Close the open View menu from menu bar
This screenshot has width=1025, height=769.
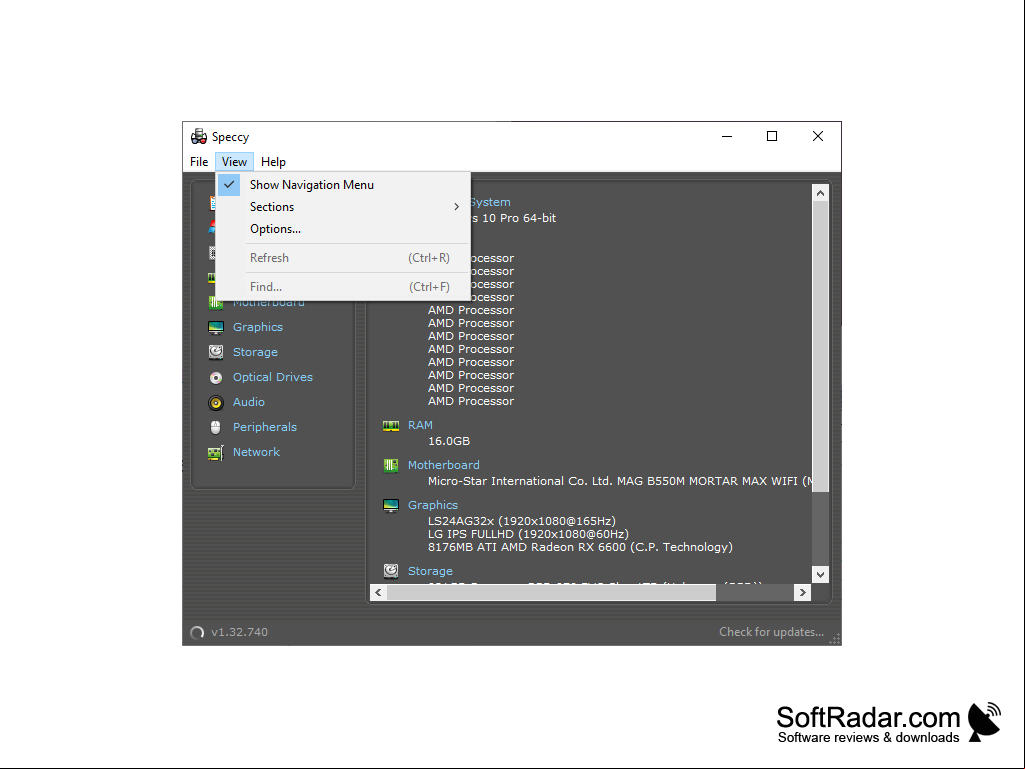coord(234,162)
